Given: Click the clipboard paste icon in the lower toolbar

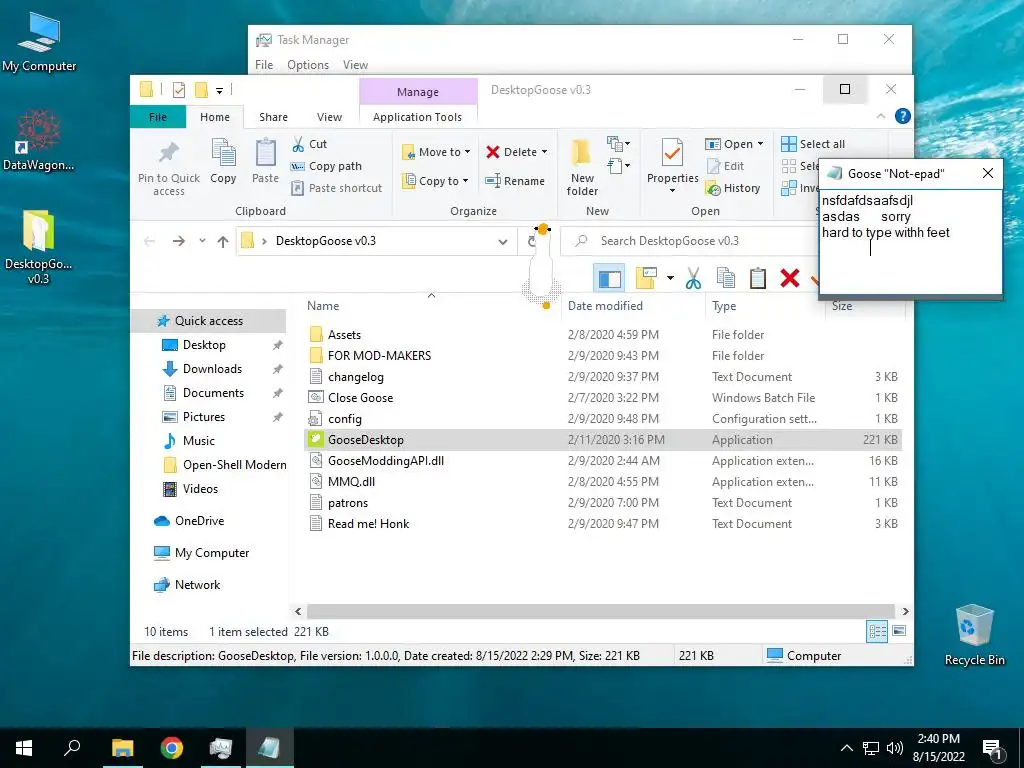Looking at the screenshot, I should [x=758, y=278].
